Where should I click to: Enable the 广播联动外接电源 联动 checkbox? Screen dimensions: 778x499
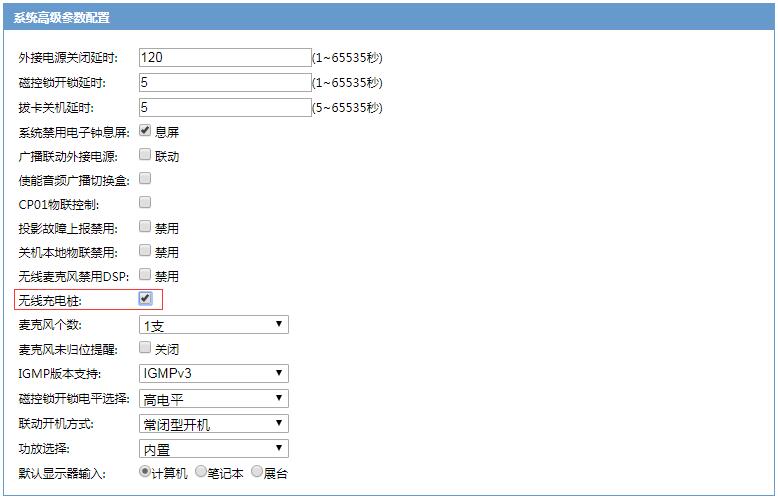(x=145, y=155)
